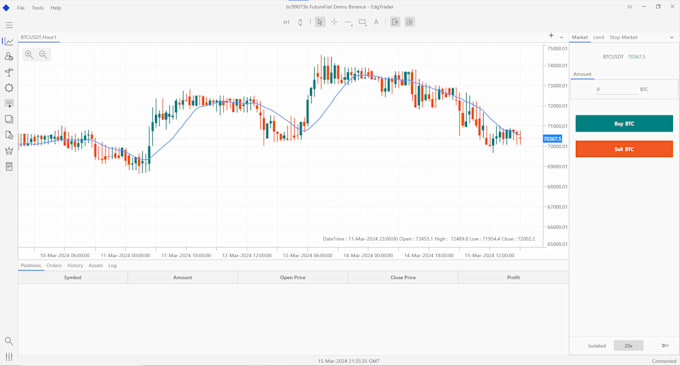Toggle the second panel view toolbar button
Screen dimensions: 680x366
point(410,22)
